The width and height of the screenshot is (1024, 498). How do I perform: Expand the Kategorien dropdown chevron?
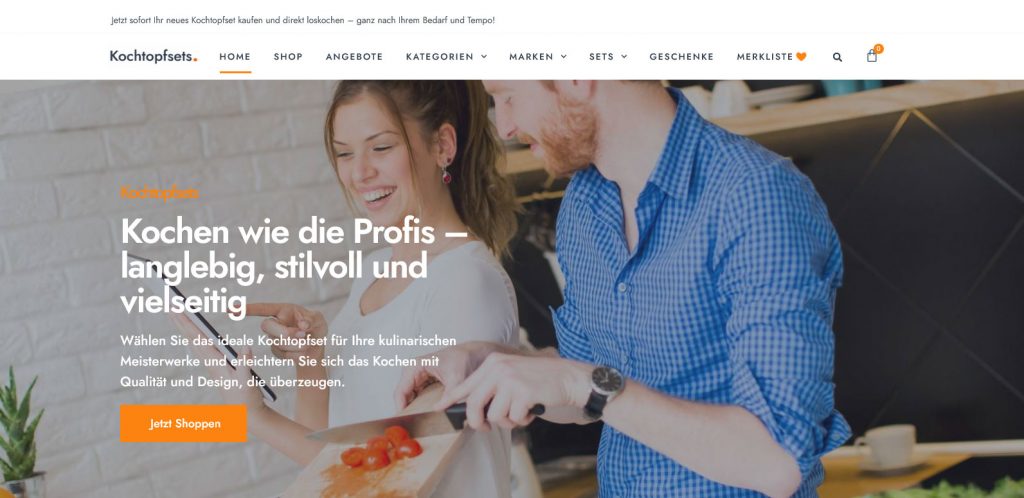point(484,57)
